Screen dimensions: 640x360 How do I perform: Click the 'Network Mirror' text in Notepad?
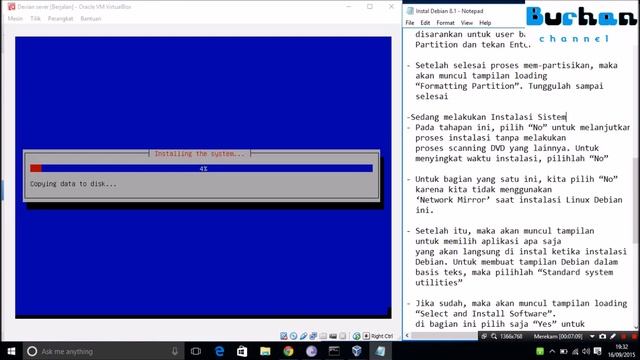pos(453,200)
